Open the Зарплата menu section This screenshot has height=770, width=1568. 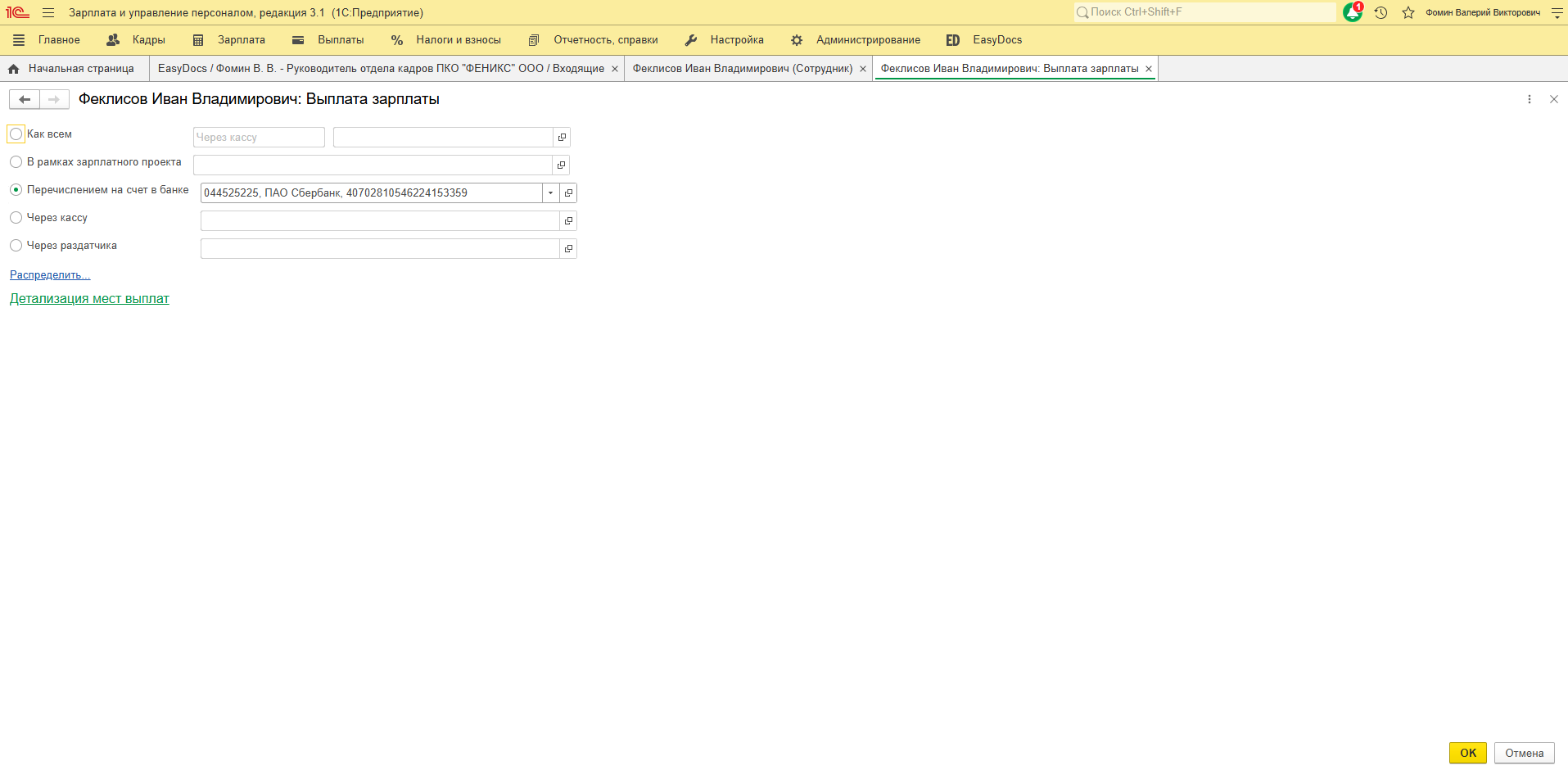click(241, 40)
